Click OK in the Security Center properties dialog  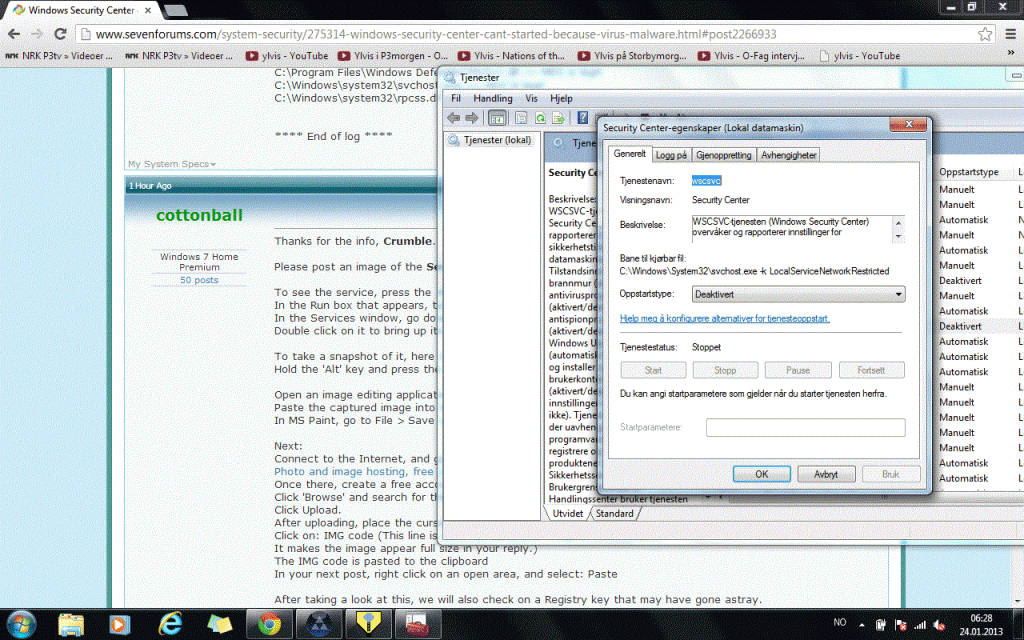coord(761,474)
